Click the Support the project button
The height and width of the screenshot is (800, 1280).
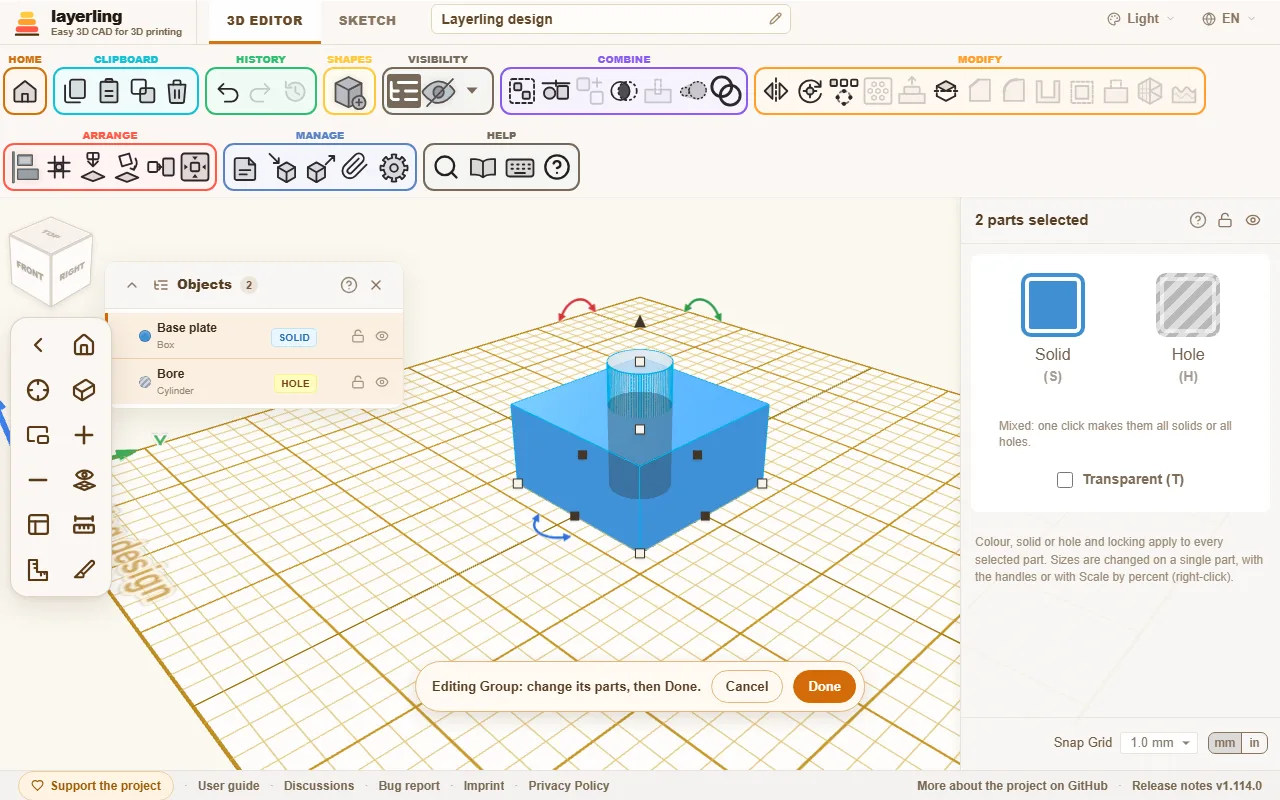click(96, 786)
